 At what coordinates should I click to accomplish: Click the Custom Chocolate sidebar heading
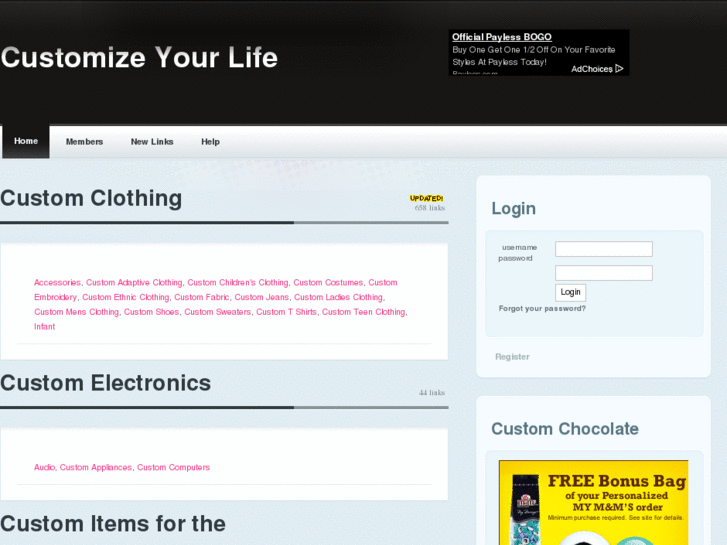click(565, 429)
